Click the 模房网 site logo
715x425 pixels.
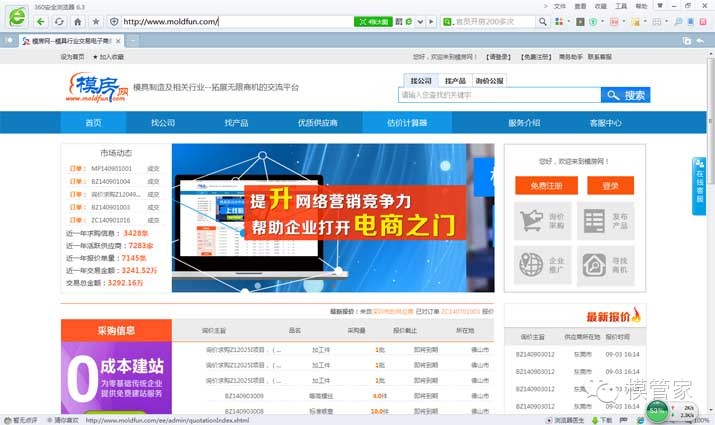click(x=97, y=87)
